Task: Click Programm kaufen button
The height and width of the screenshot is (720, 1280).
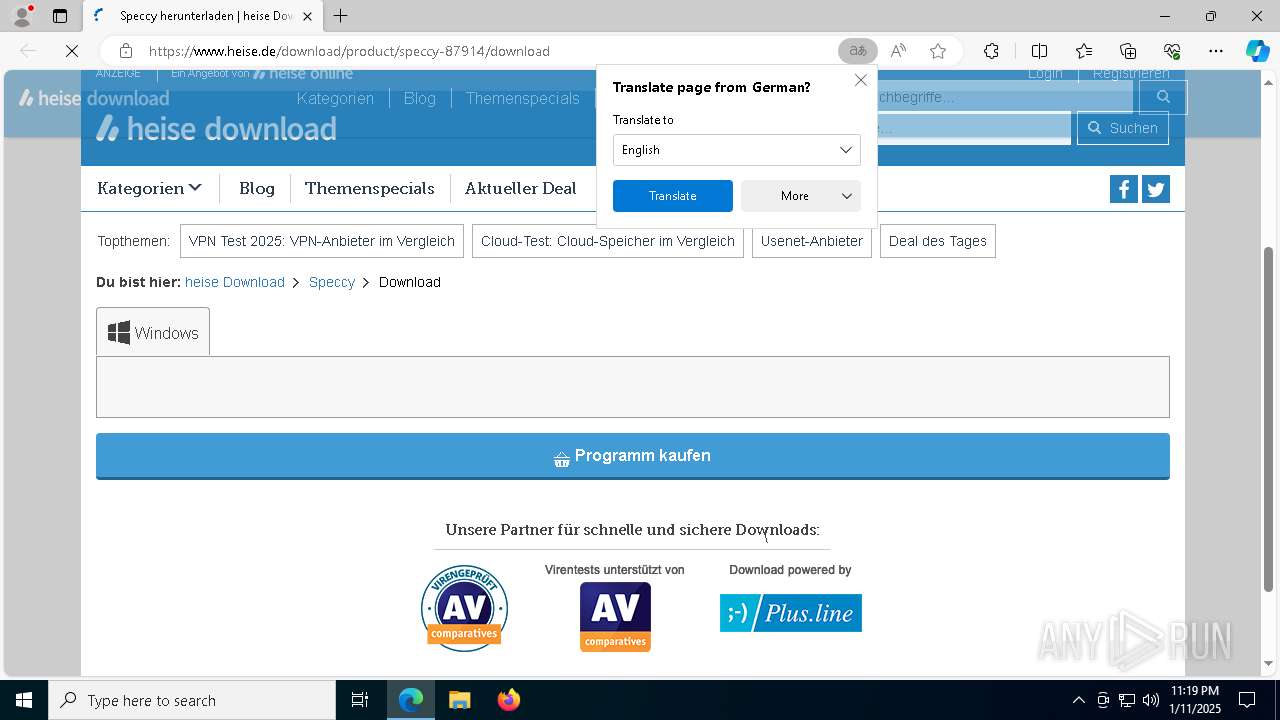Action: pos(633,456)
